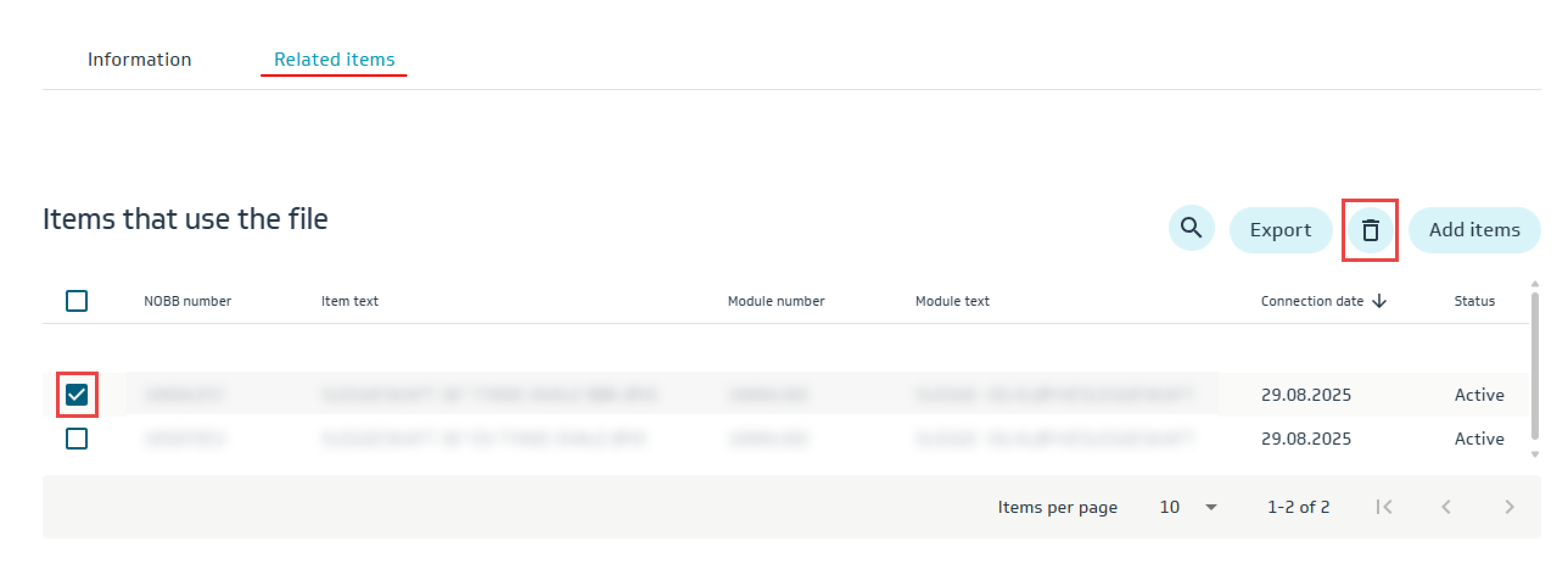Open the Items per page dropdown
The height and width of the screenshot is (575, 1568).
pos(1188,507)
